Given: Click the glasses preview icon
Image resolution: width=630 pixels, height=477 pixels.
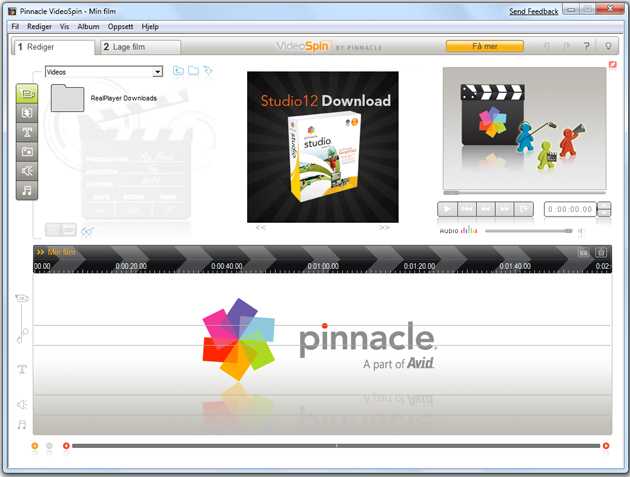Looking at the screenshot, I should pos(87,231).
